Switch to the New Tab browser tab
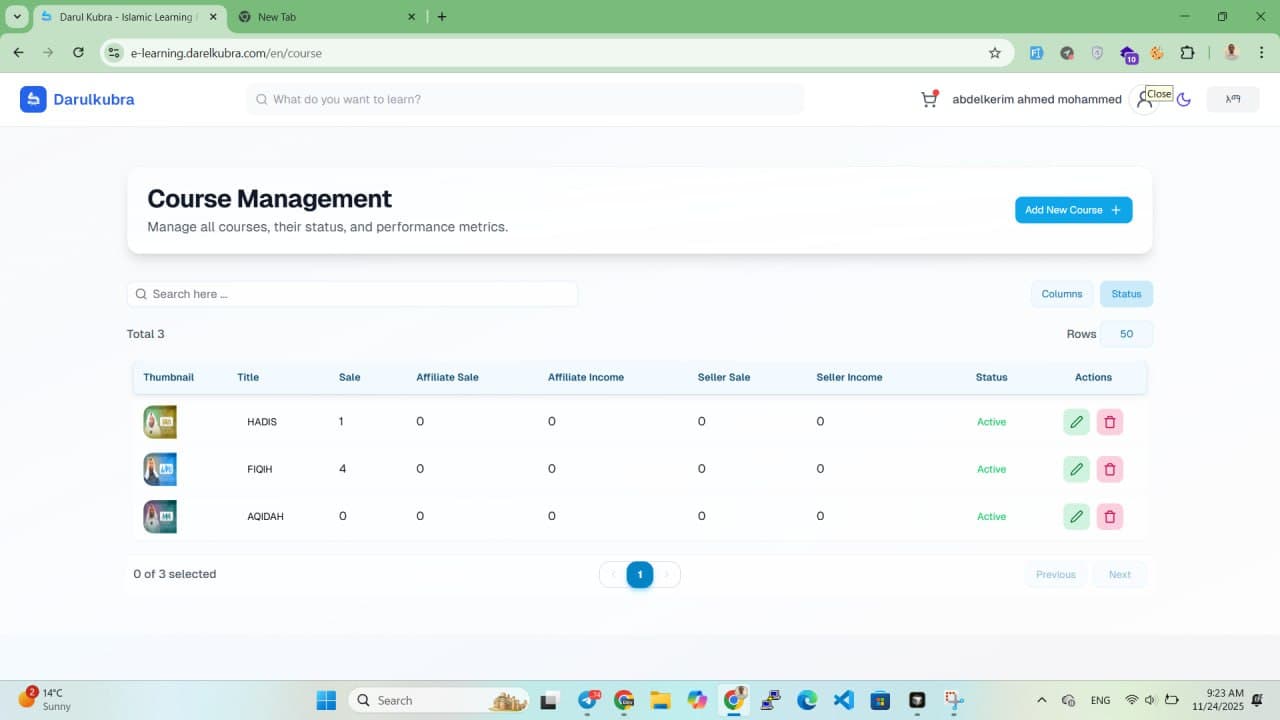The width and height of the screenshot is (1280, 720). [x=320, y=17]
